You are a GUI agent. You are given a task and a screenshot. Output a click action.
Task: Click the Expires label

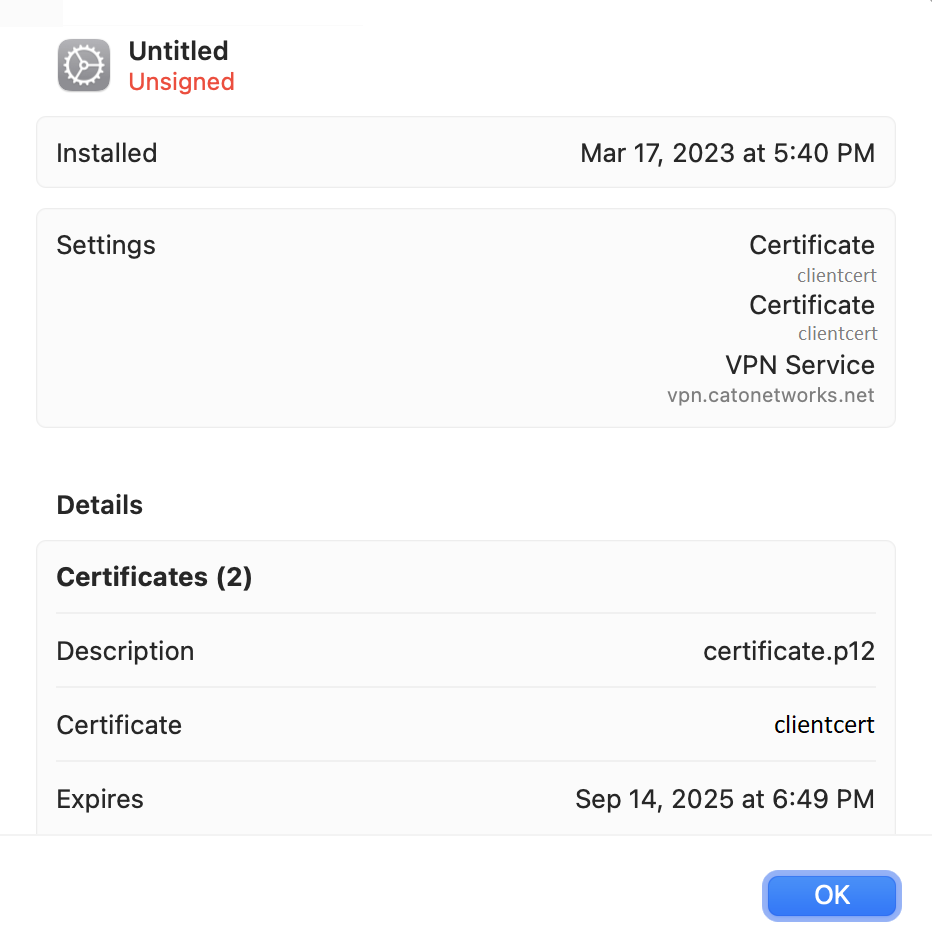pyautogui.click(x=99, y=799)
